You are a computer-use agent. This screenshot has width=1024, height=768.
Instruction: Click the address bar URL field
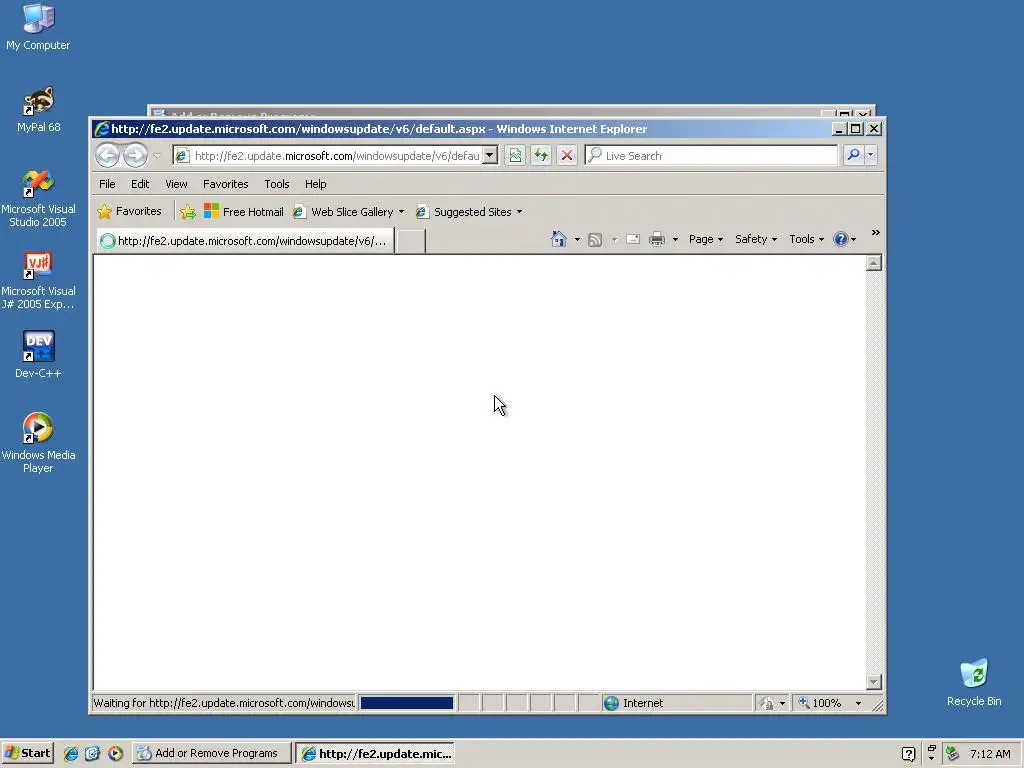pos(336,155)
